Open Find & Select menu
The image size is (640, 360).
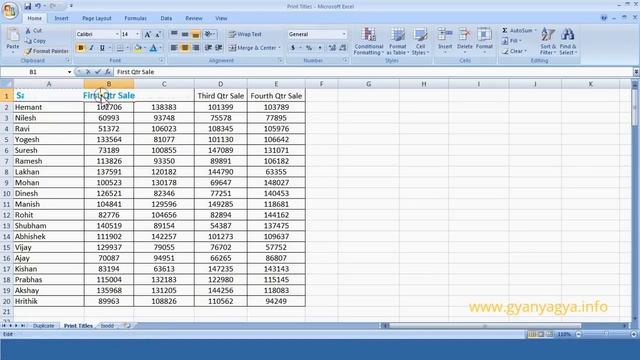pos(568,41)
